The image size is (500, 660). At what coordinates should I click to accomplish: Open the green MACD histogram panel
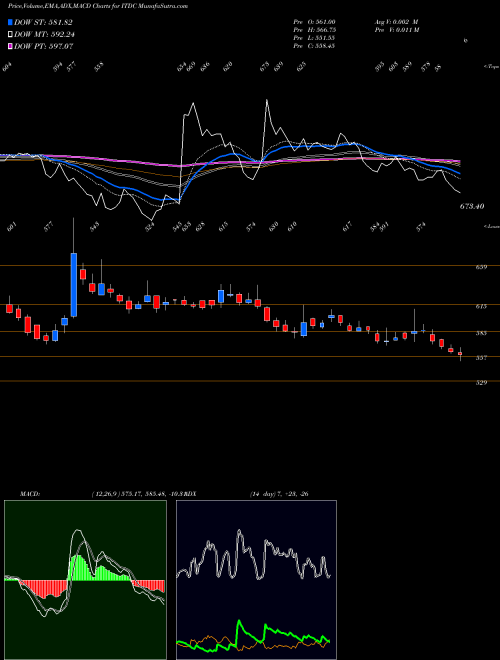point(85,580)
